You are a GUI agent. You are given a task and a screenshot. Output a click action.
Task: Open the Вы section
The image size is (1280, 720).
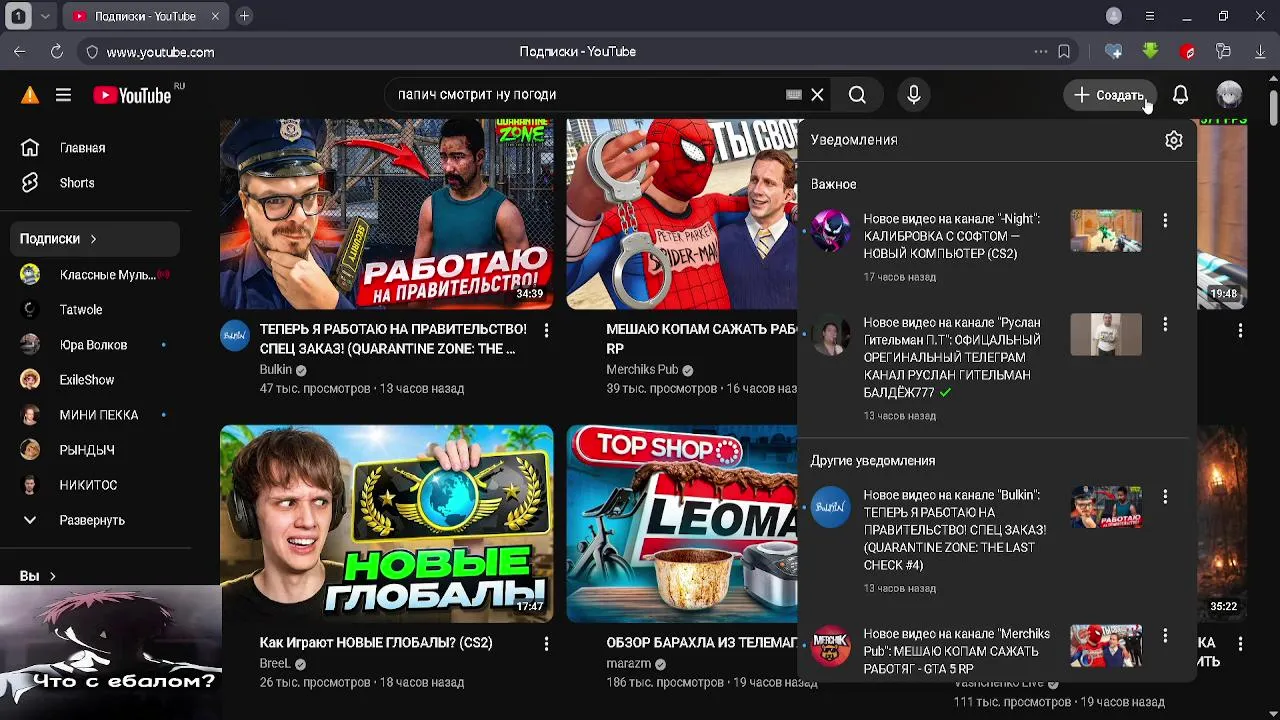click(x=38, y=576)
